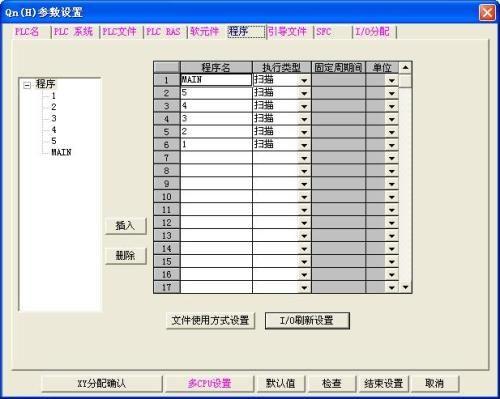Open execution type dropdown for row 6
This screenshot has height=399, width=500.
point(304,145)
